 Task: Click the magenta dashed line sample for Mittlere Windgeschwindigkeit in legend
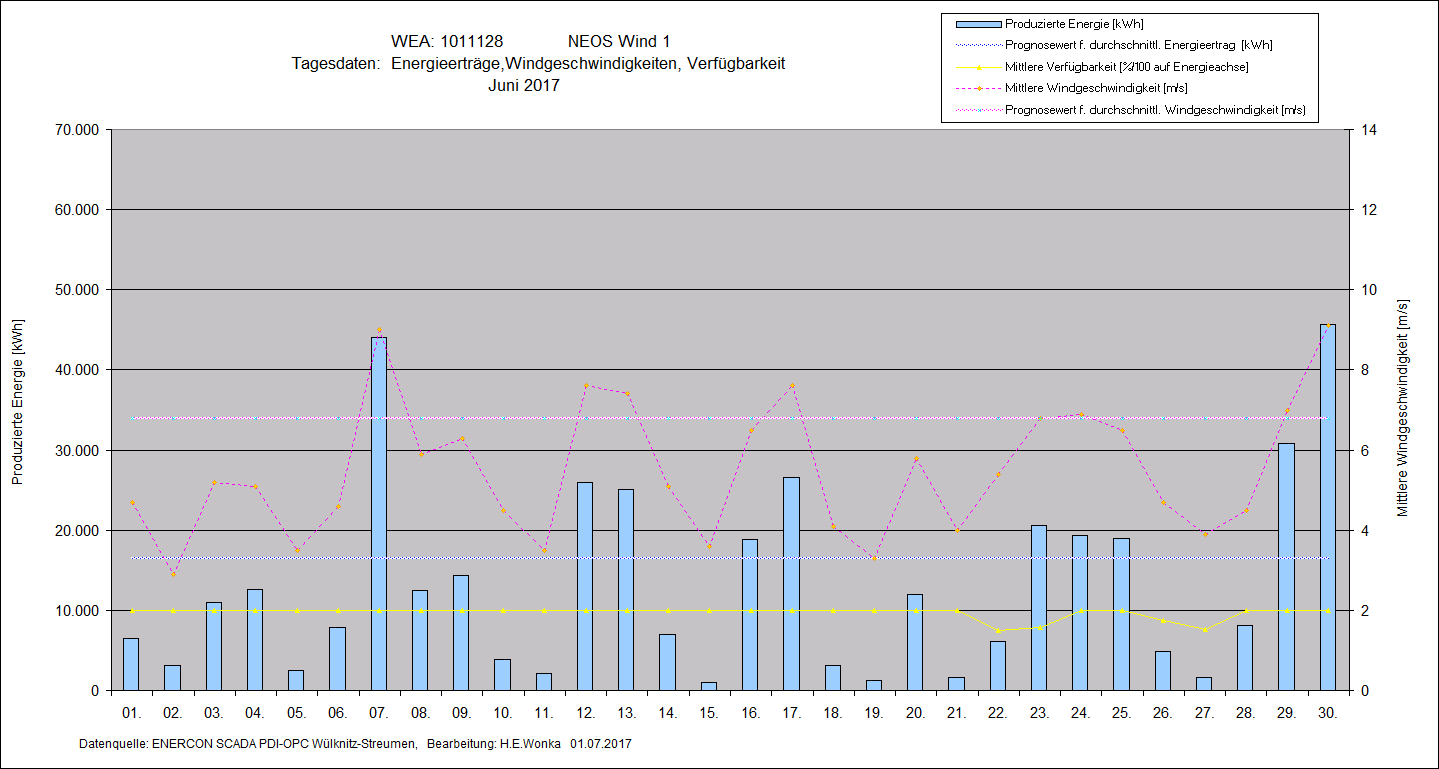[977, 88]
